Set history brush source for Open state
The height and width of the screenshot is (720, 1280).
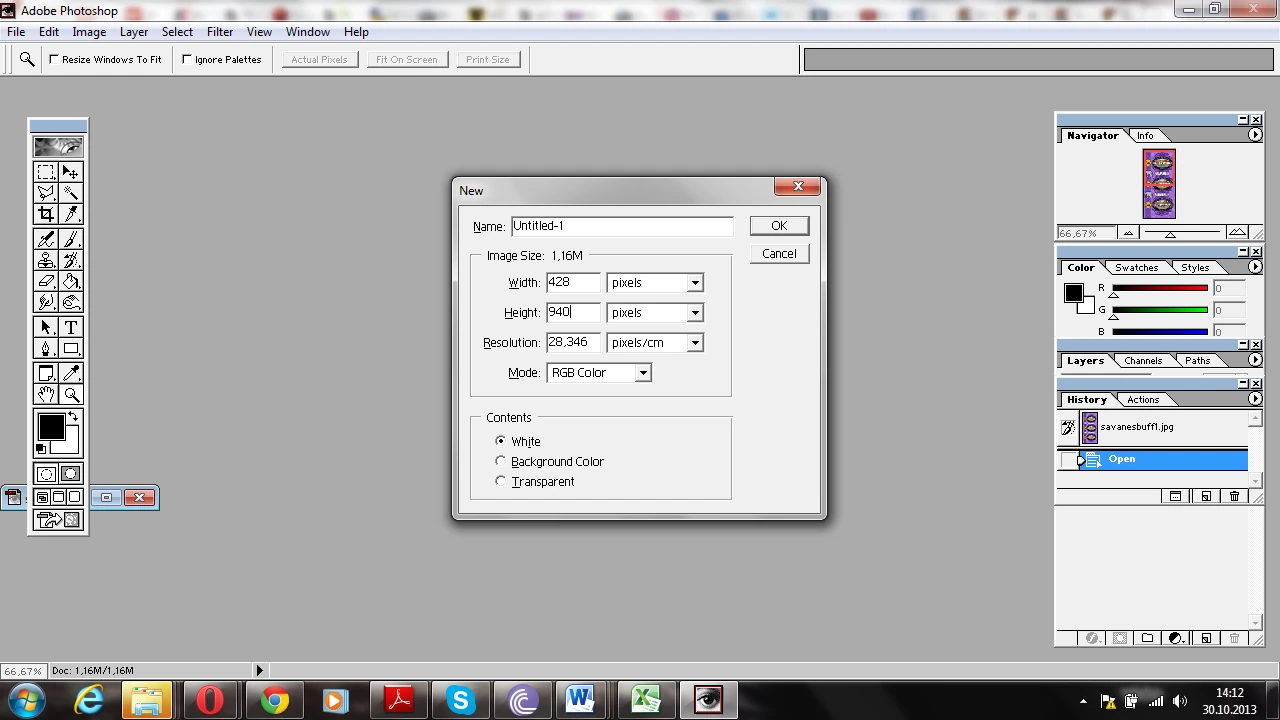click(x=1068, y=459)
